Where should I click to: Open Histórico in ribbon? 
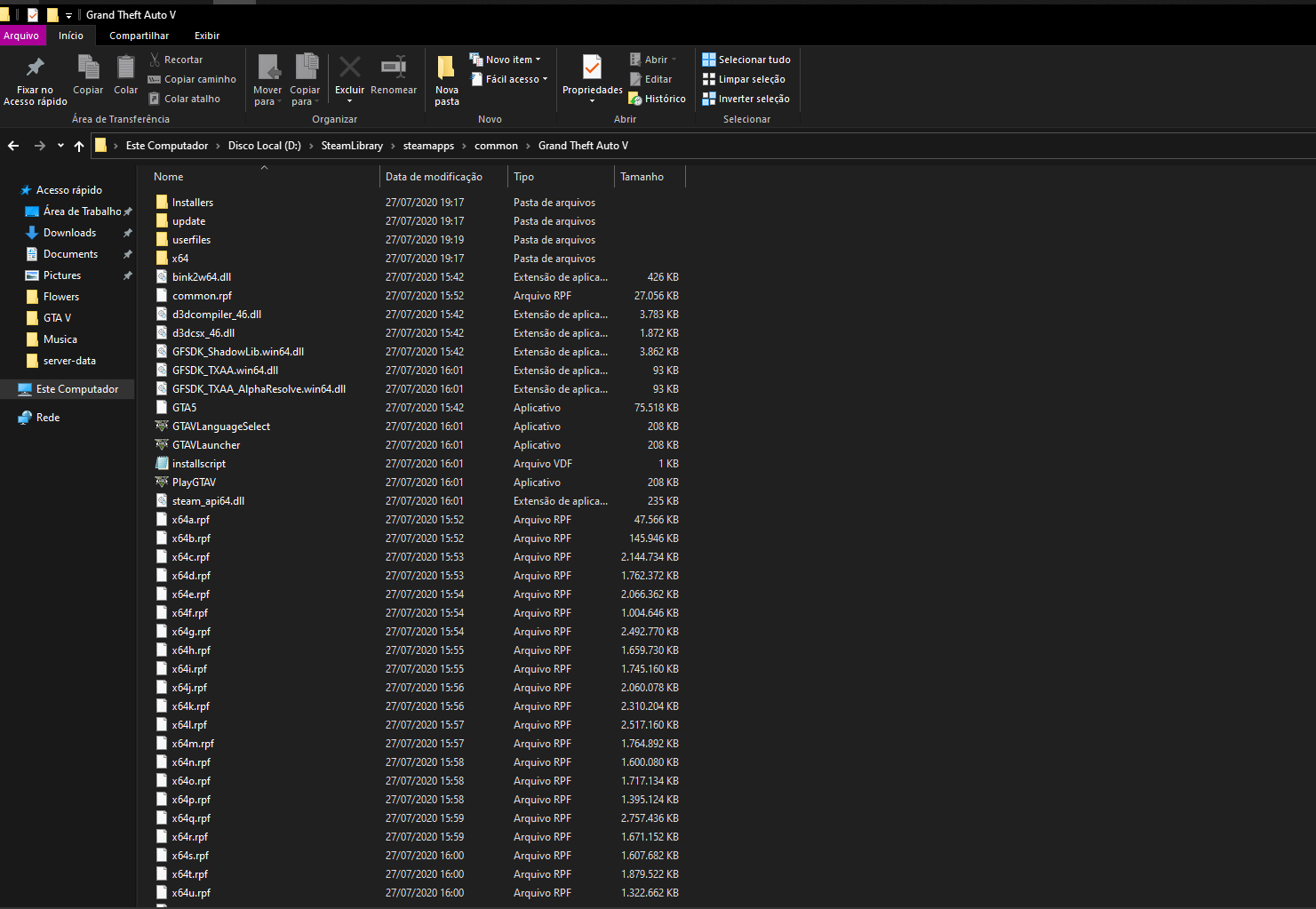click(658, 99)
